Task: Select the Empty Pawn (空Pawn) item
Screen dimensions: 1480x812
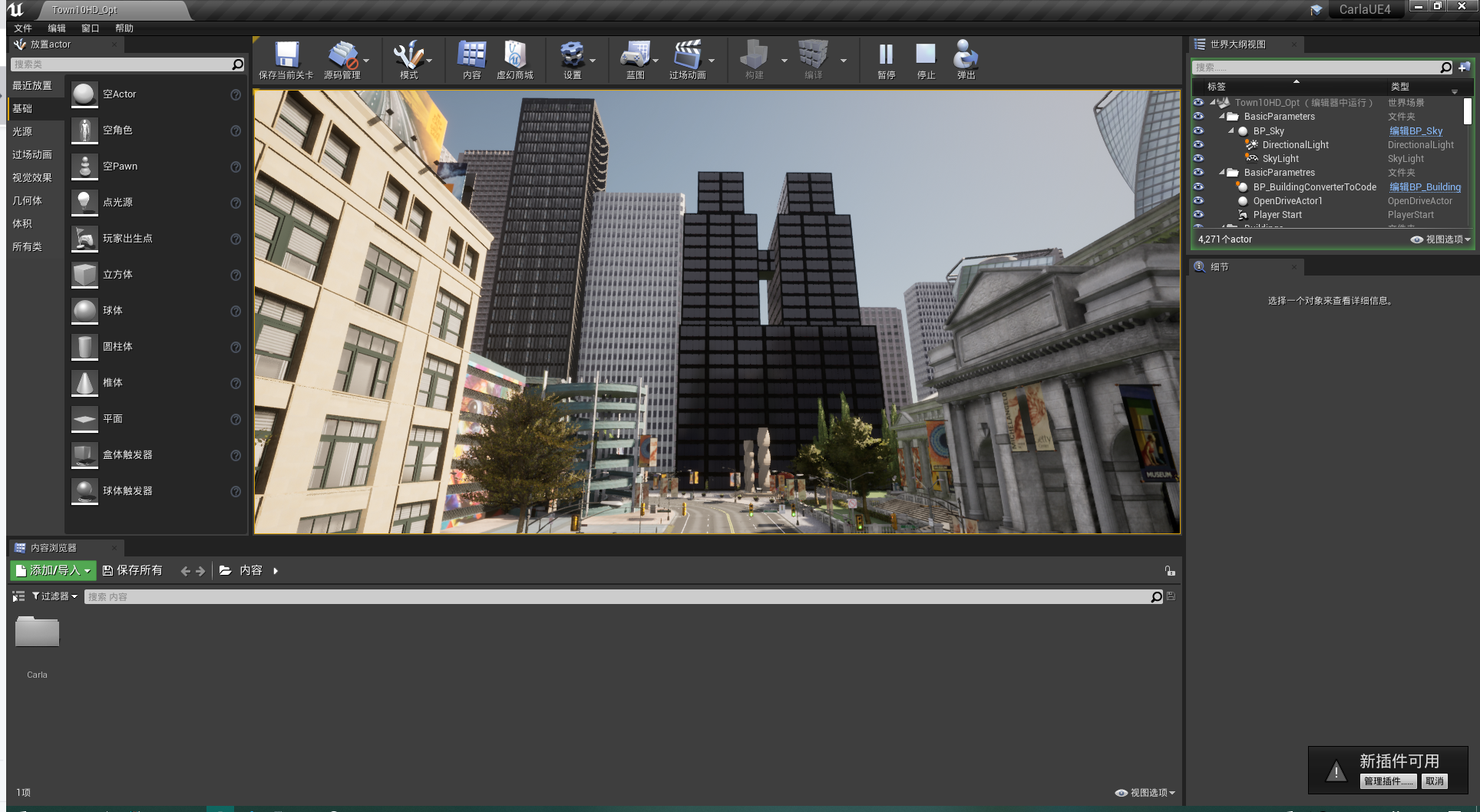Action: [x=156, y=167]
